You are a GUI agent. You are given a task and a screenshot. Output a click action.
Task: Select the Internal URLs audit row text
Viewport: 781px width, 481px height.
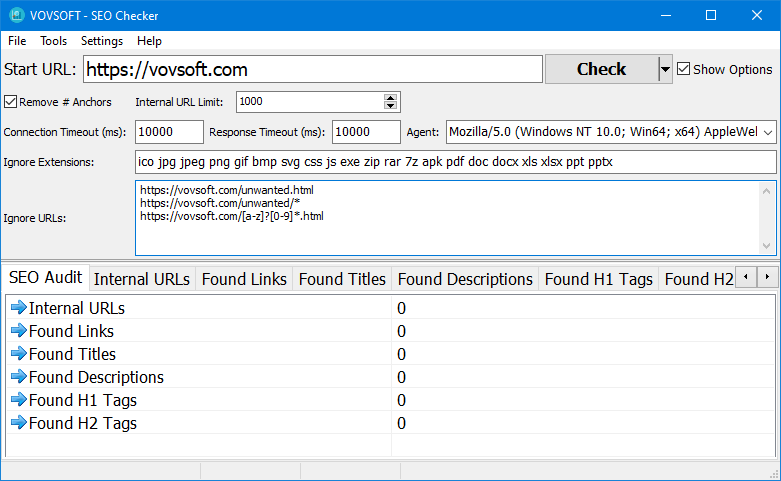[x=77, y=308]
